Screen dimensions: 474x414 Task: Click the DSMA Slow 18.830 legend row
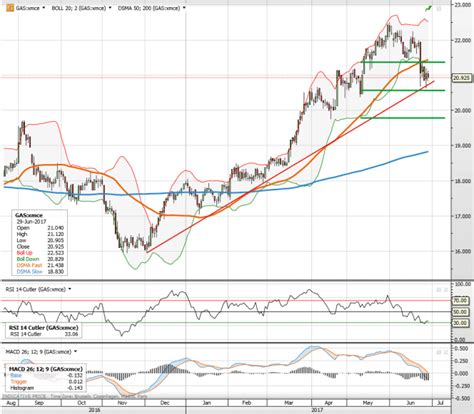click(x=40, y=272)
